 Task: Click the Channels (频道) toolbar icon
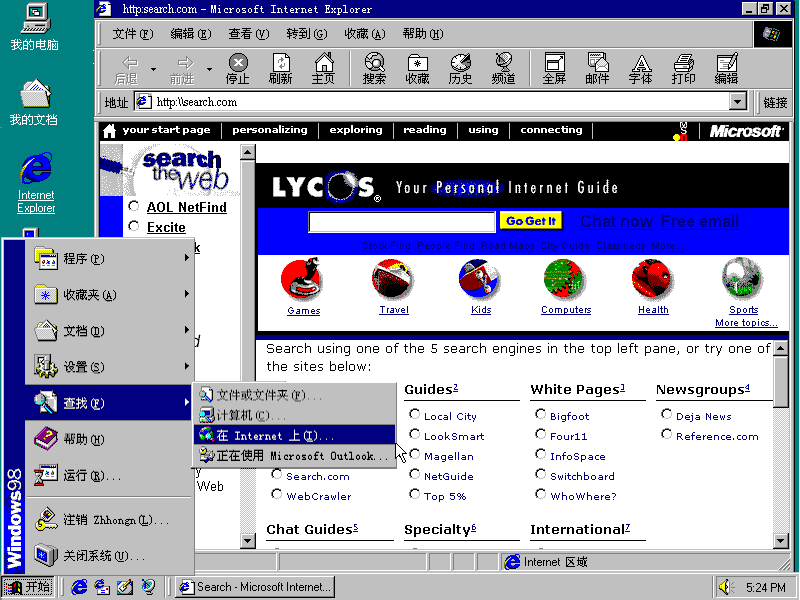pos(504,67)
